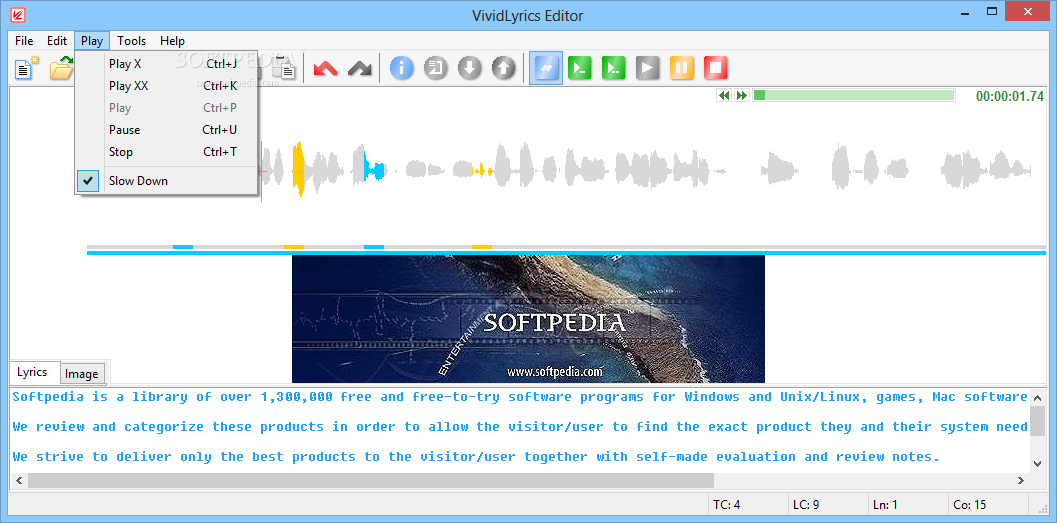Click the horizontal scrollbar right arrow

1021,481
